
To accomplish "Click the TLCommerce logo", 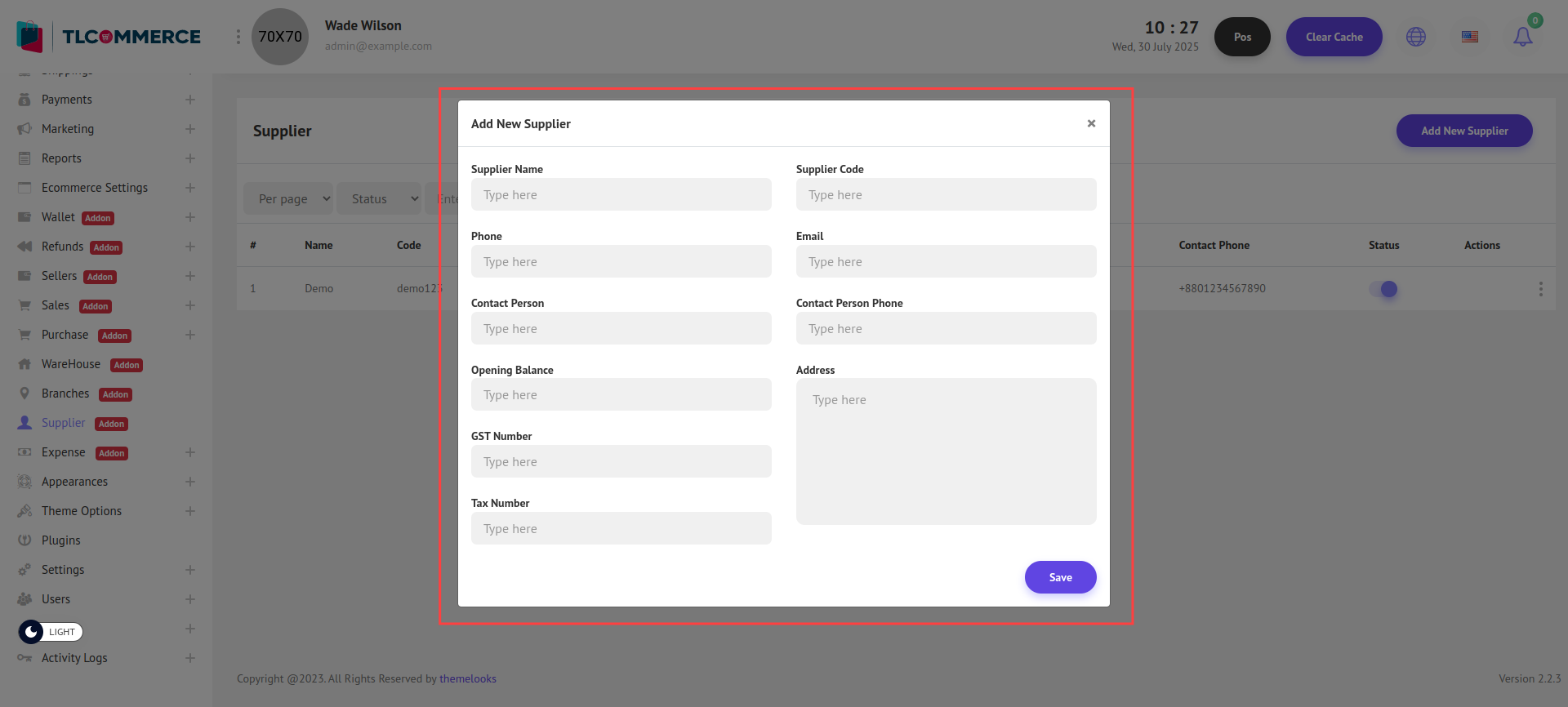I will [109, 37].
